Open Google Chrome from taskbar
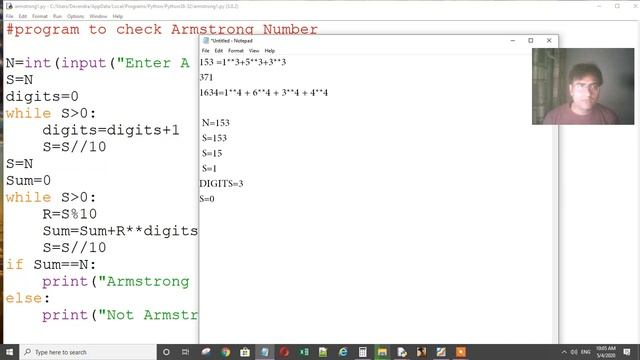 tap(225, 352)
